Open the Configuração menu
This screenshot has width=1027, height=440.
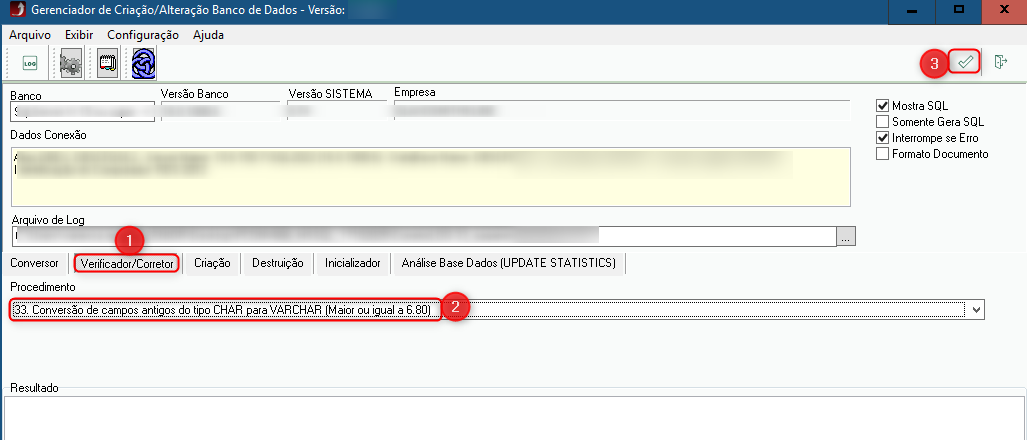(x=143, y=35)
